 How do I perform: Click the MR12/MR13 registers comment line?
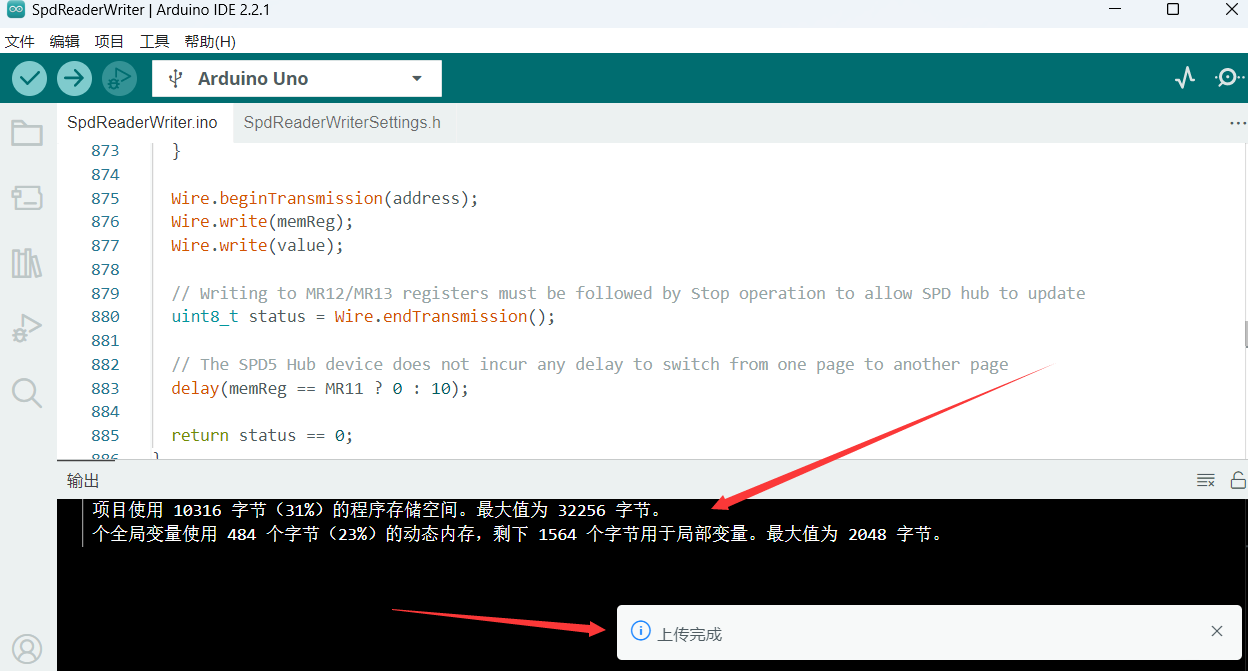coord(628,293)
